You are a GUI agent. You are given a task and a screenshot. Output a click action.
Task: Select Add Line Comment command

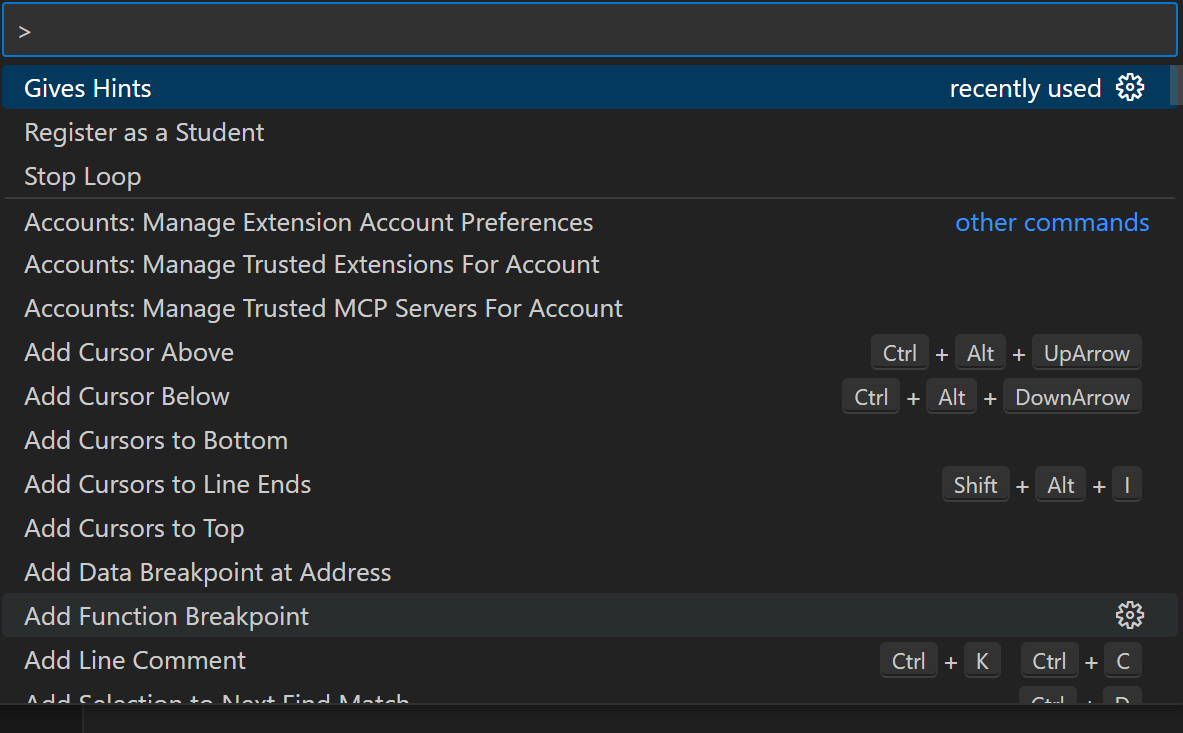coord(135,661)
